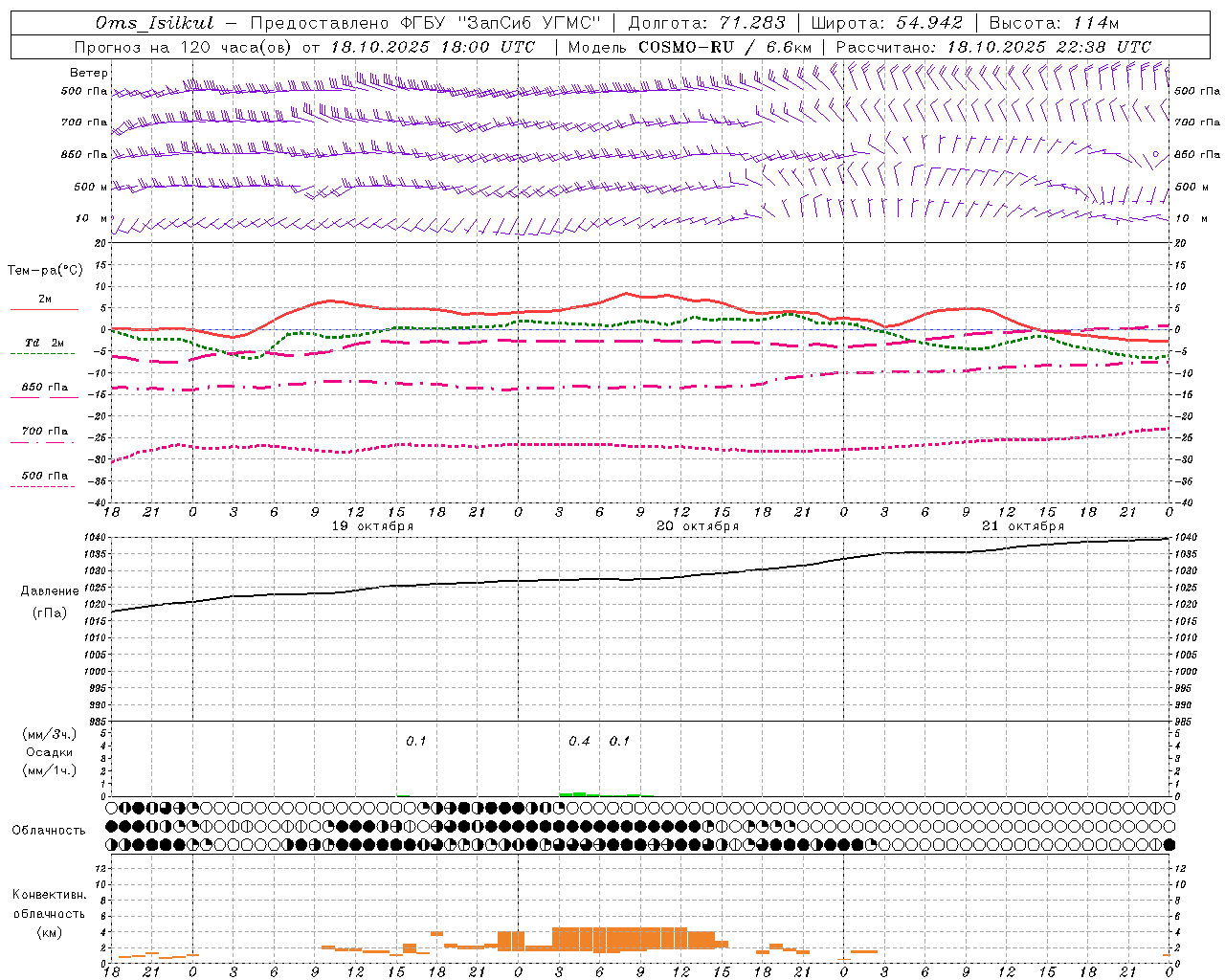
Task: Click the Конвективн. convective cloud label
Action: click(49, 896)
